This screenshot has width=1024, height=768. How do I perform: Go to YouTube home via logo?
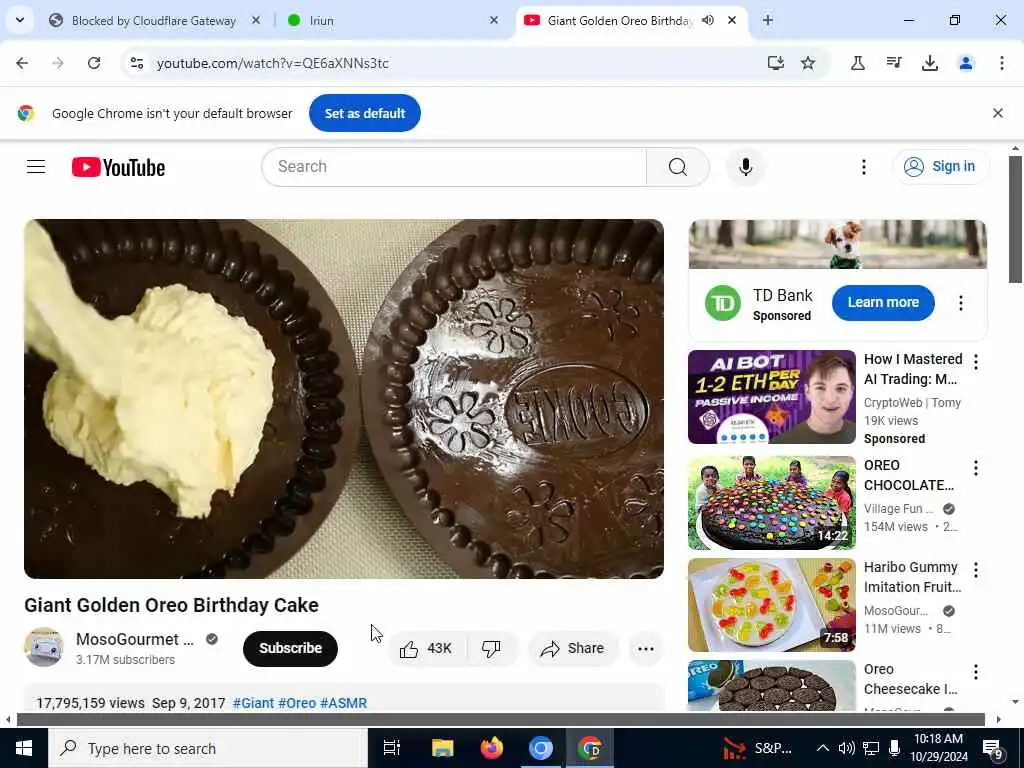point(118,167)
